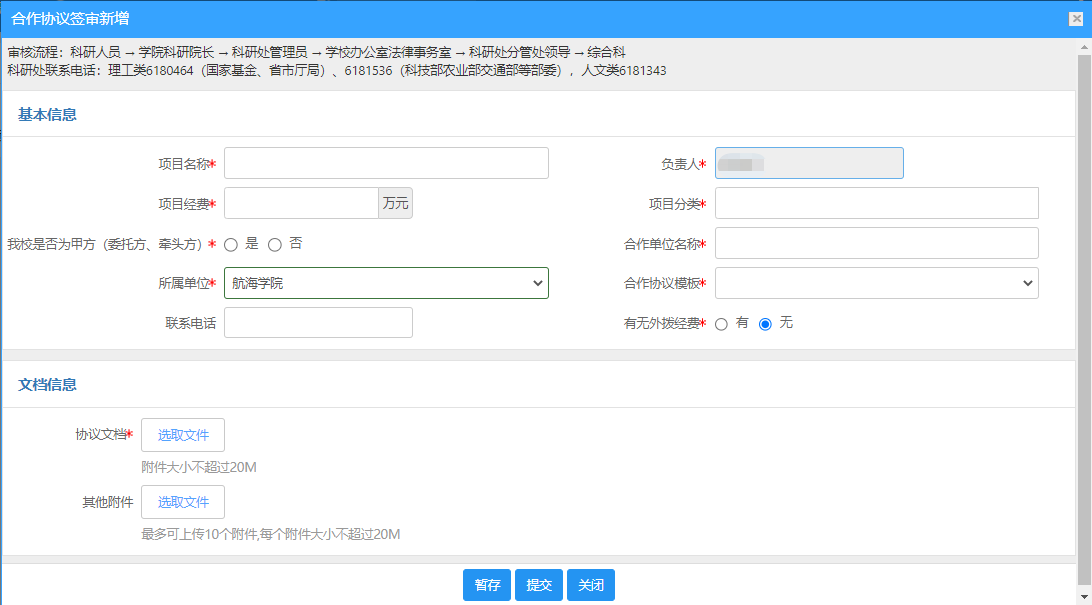Select 否 radio for 我校是否为甲方
Image resolution: width=1092 pixels, height=605 pixels.
coord(275,245)
